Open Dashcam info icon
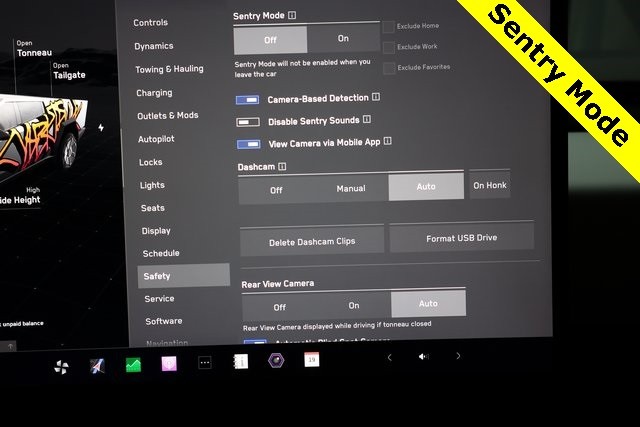This screenshot has width=640, height=427. (x=282, y=166)
